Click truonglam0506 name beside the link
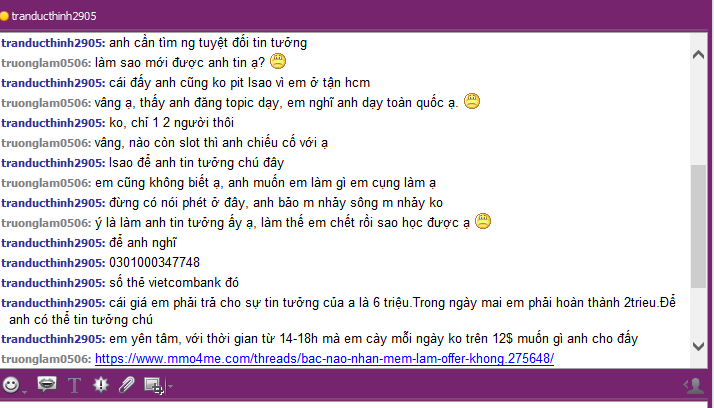714x408 pixels. tap(46, 359)
